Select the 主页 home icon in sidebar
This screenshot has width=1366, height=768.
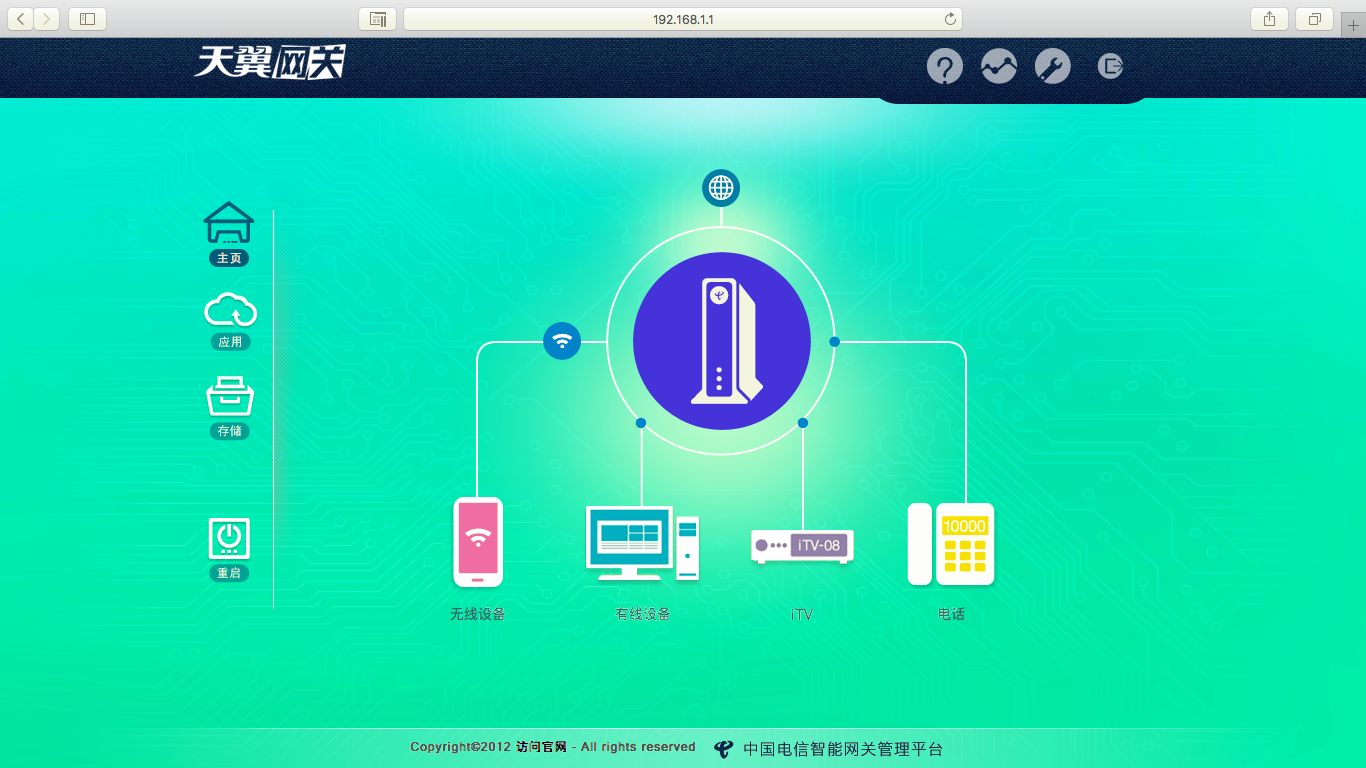click(x=229, y=222)
